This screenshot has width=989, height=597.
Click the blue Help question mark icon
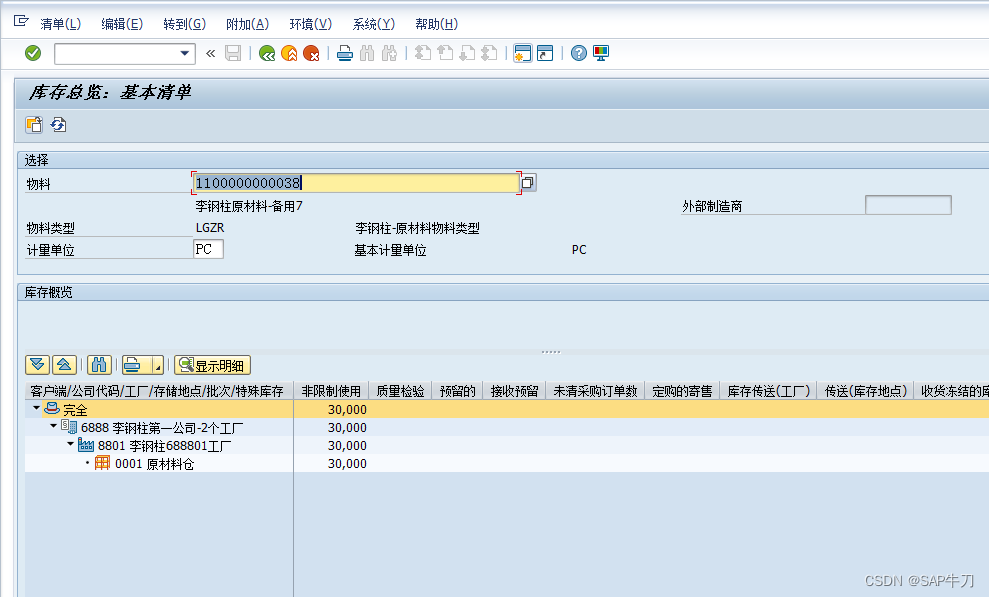point(578,54)
